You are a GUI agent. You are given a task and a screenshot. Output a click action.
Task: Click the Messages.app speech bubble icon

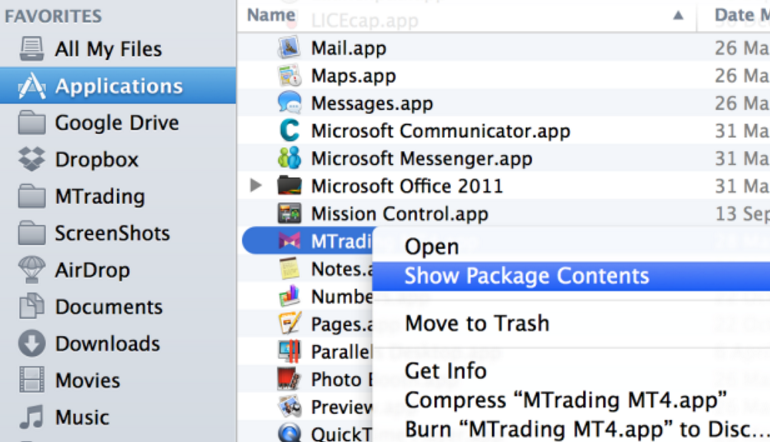289,103
